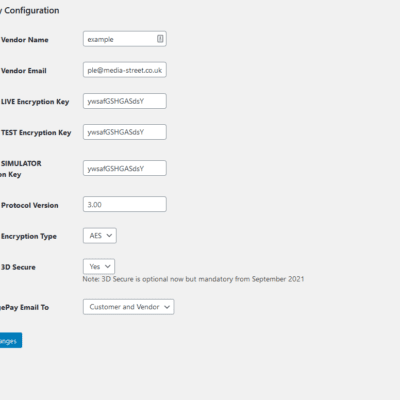
Task: Open the Customer and Vendor email dropdown
Action: click(x=129, y=307)
